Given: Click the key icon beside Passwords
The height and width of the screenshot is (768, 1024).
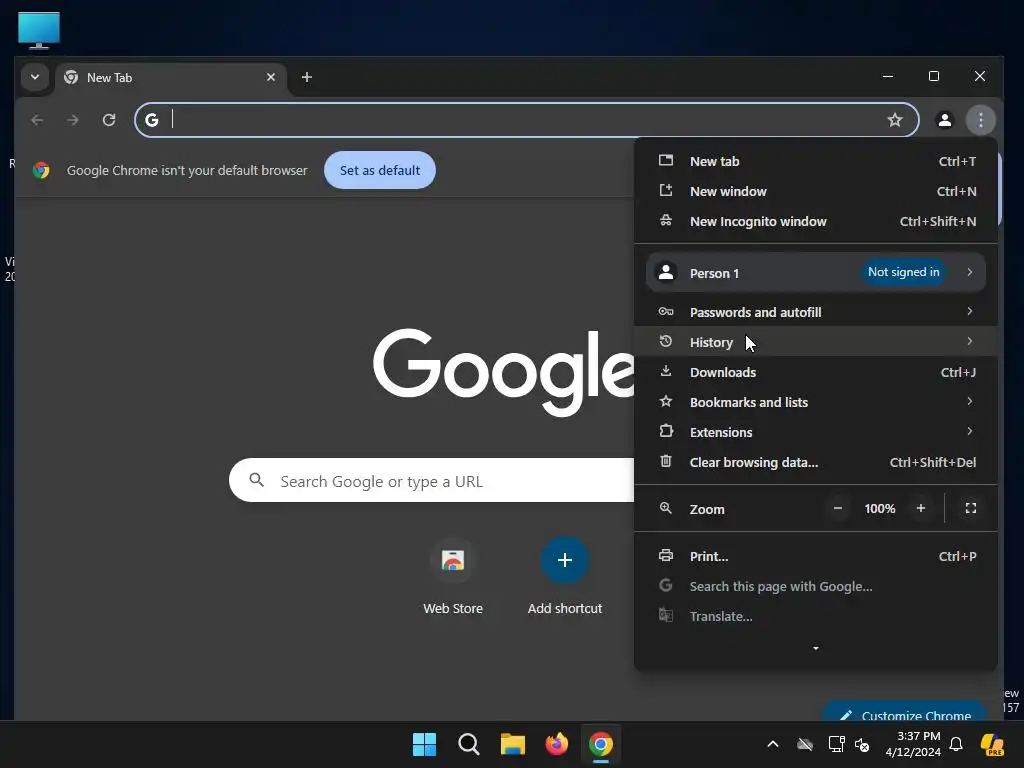Looking at the screenshot, I should click(665, 312).
